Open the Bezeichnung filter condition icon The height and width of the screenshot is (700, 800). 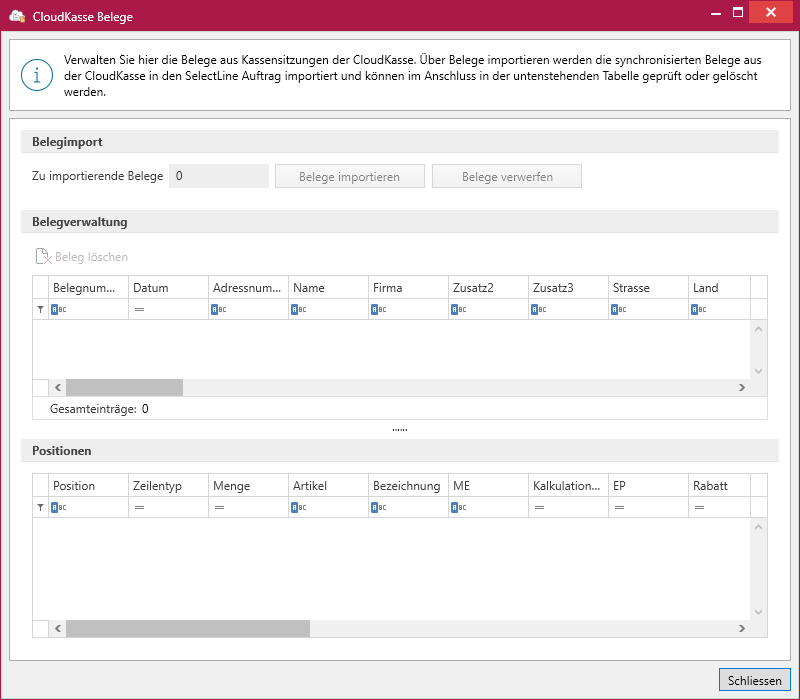point(379,507)
